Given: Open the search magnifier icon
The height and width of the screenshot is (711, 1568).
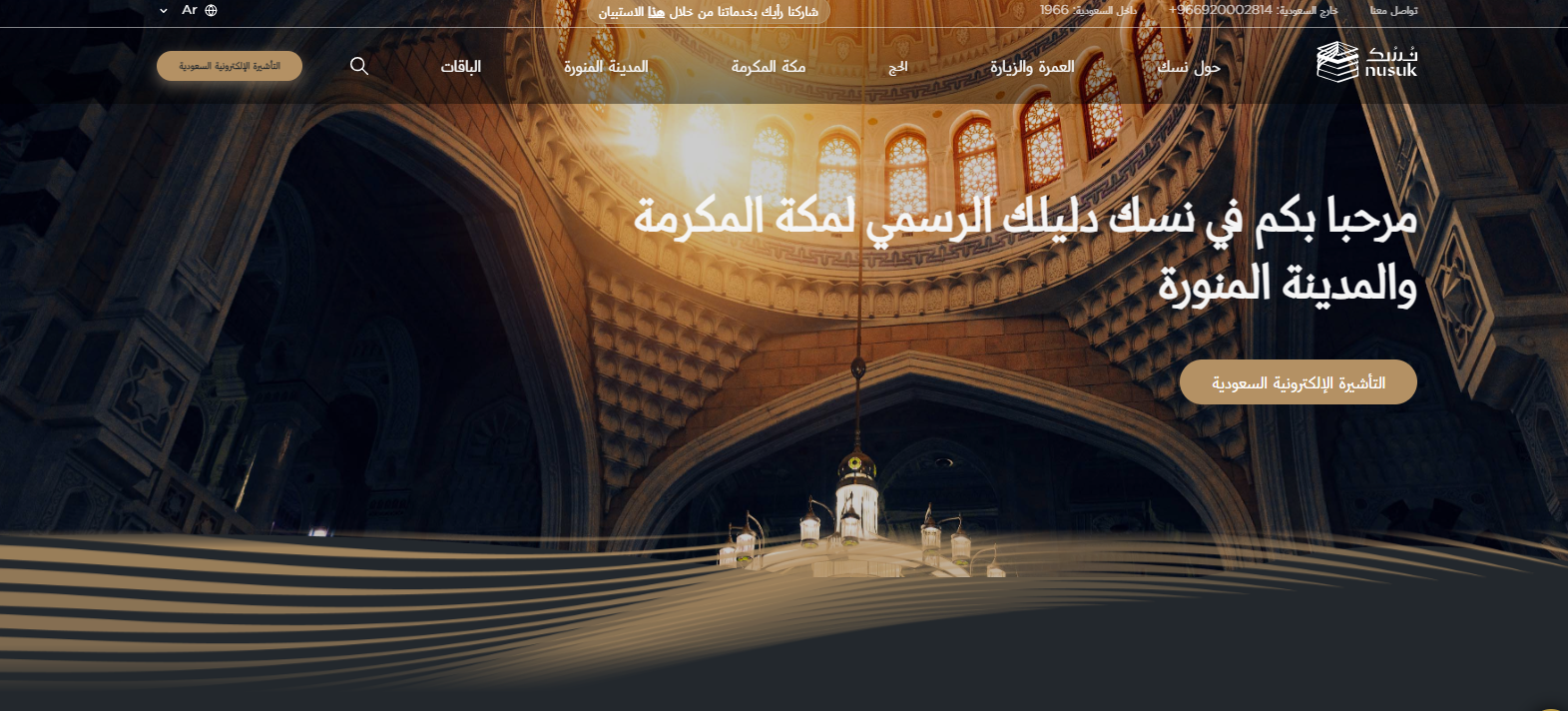Looking at the screenshot, I should tap(359, 66).
